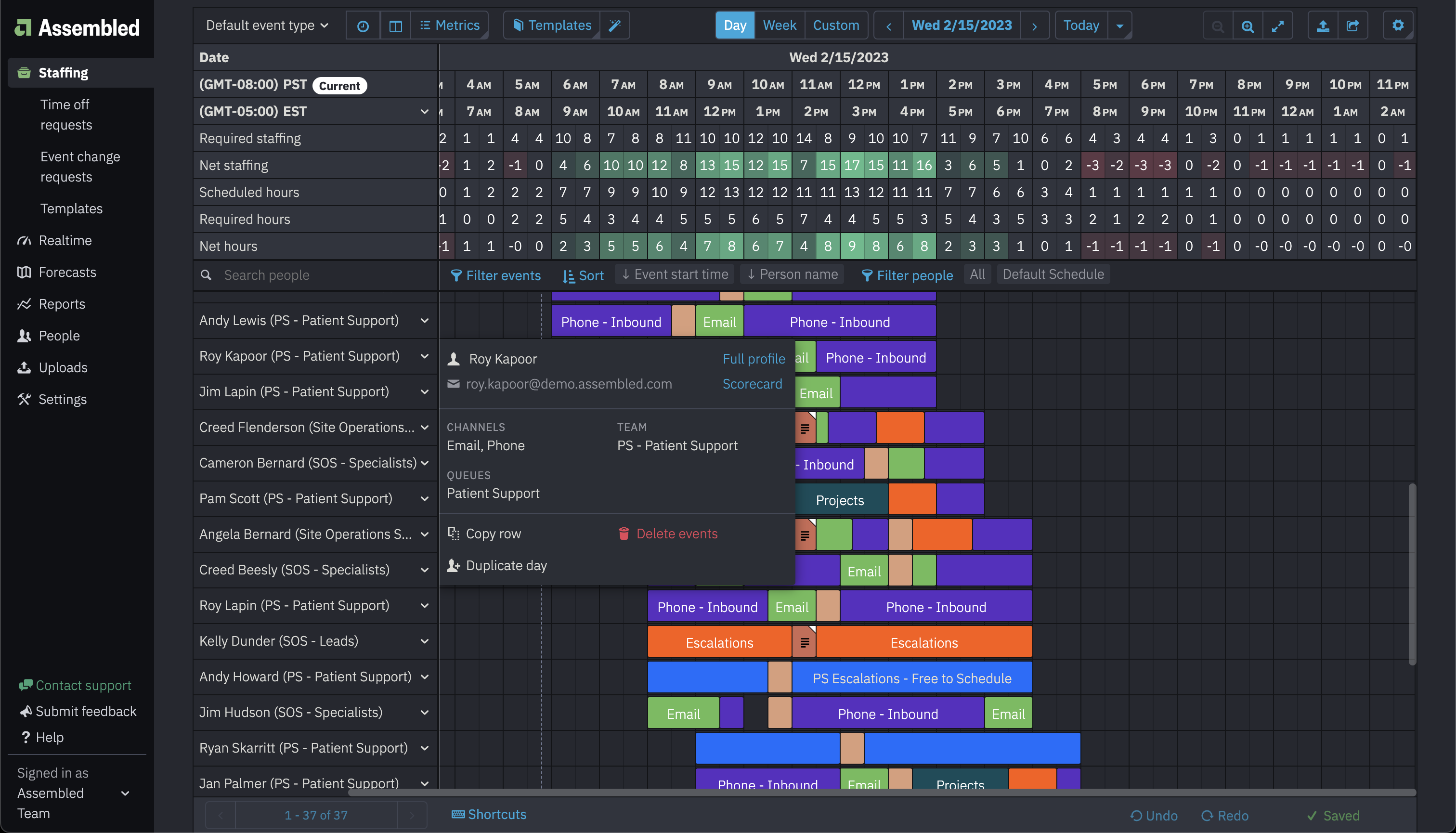This screenshot has width=1456, height=833.
Task: Click the upload/import icon top right
Action: (1322, 25)
